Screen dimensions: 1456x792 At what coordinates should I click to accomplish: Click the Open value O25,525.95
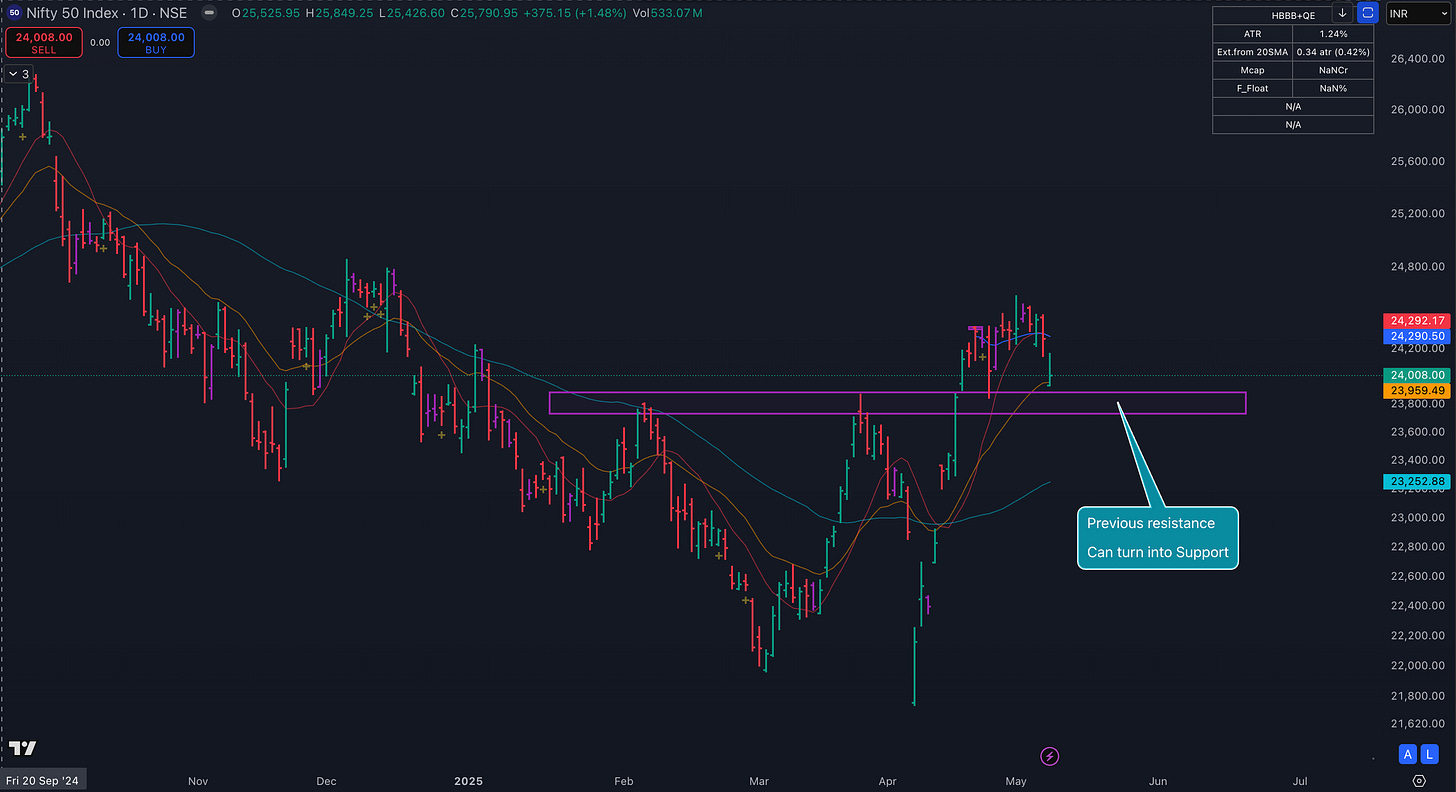point(267,14)
